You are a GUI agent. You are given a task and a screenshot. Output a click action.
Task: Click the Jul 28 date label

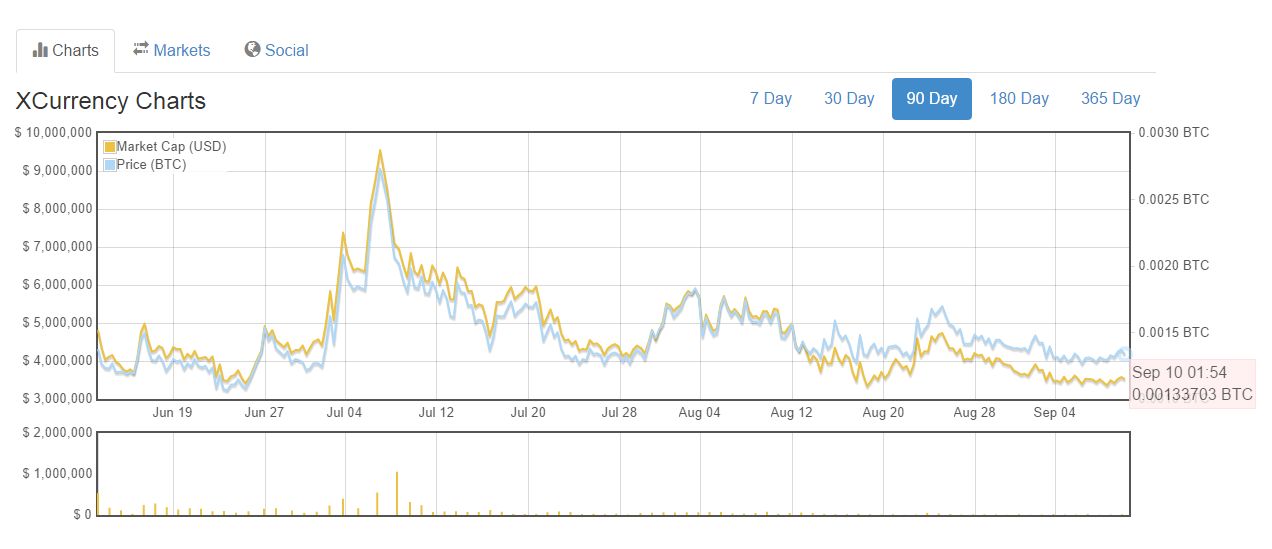point(620,412)
